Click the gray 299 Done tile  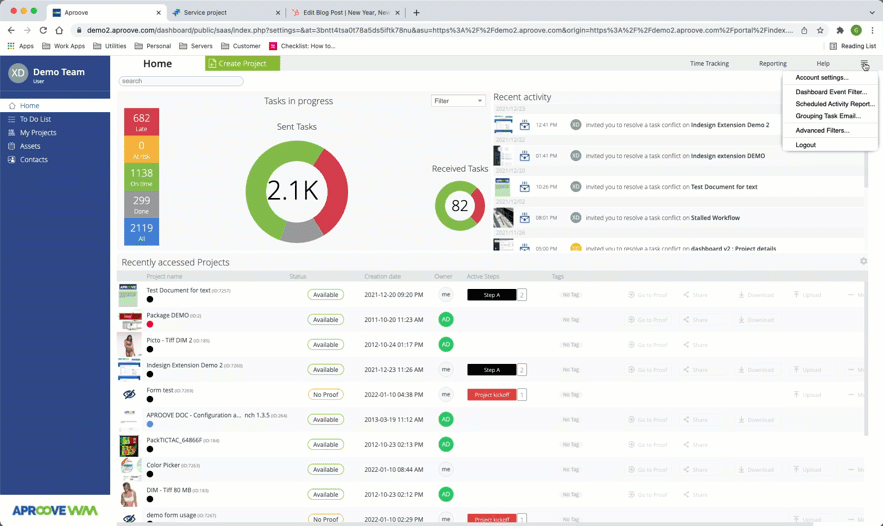(141, 204)
